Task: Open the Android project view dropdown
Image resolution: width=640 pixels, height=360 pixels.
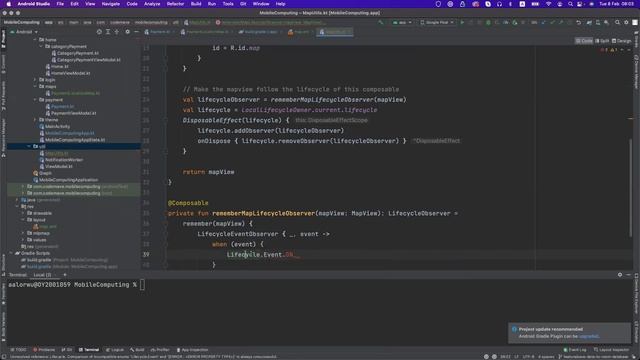Action: 24,32
